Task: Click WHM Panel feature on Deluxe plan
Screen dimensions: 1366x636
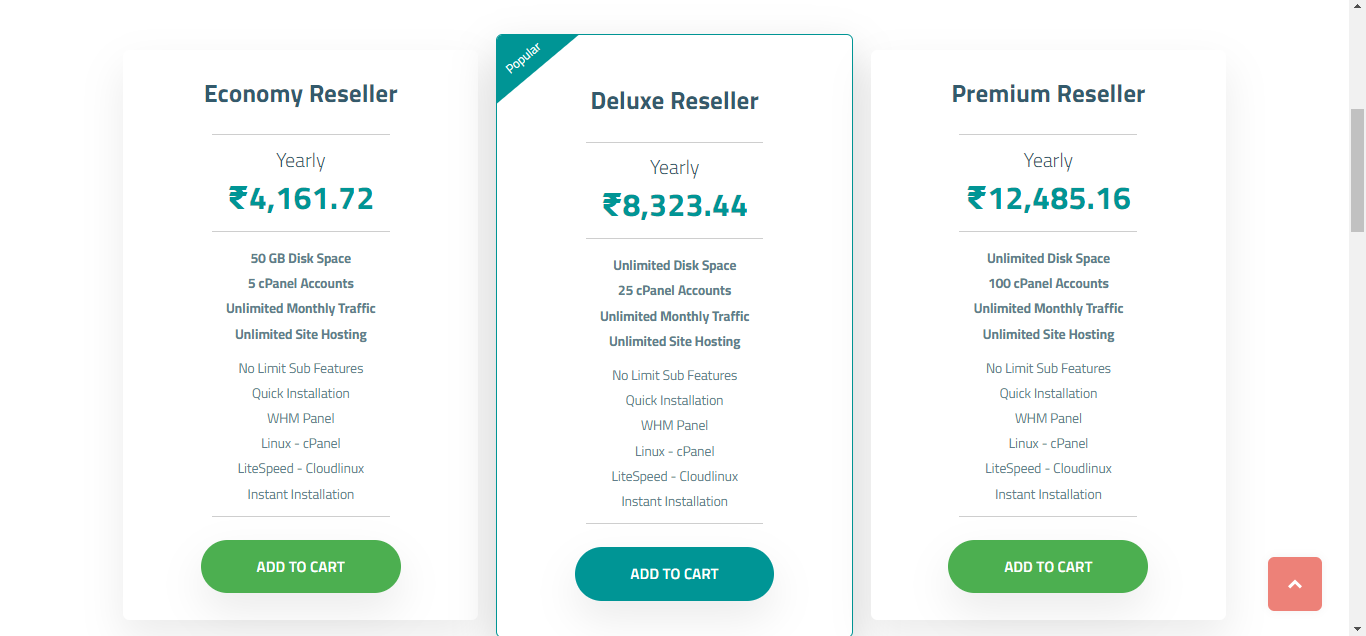Action: (674, 425)
